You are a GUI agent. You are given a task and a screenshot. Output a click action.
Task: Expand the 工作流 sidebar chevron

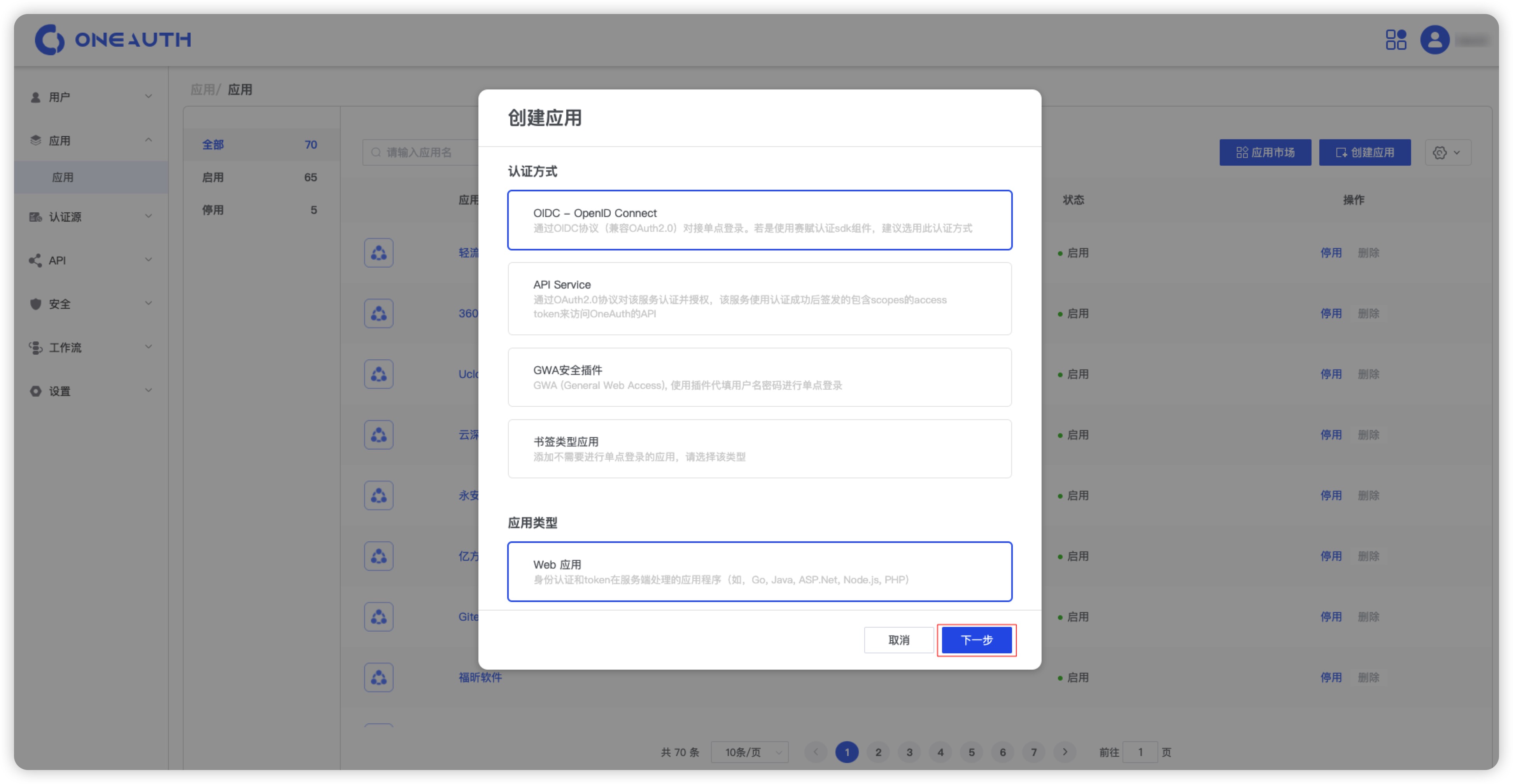point(149,346)
